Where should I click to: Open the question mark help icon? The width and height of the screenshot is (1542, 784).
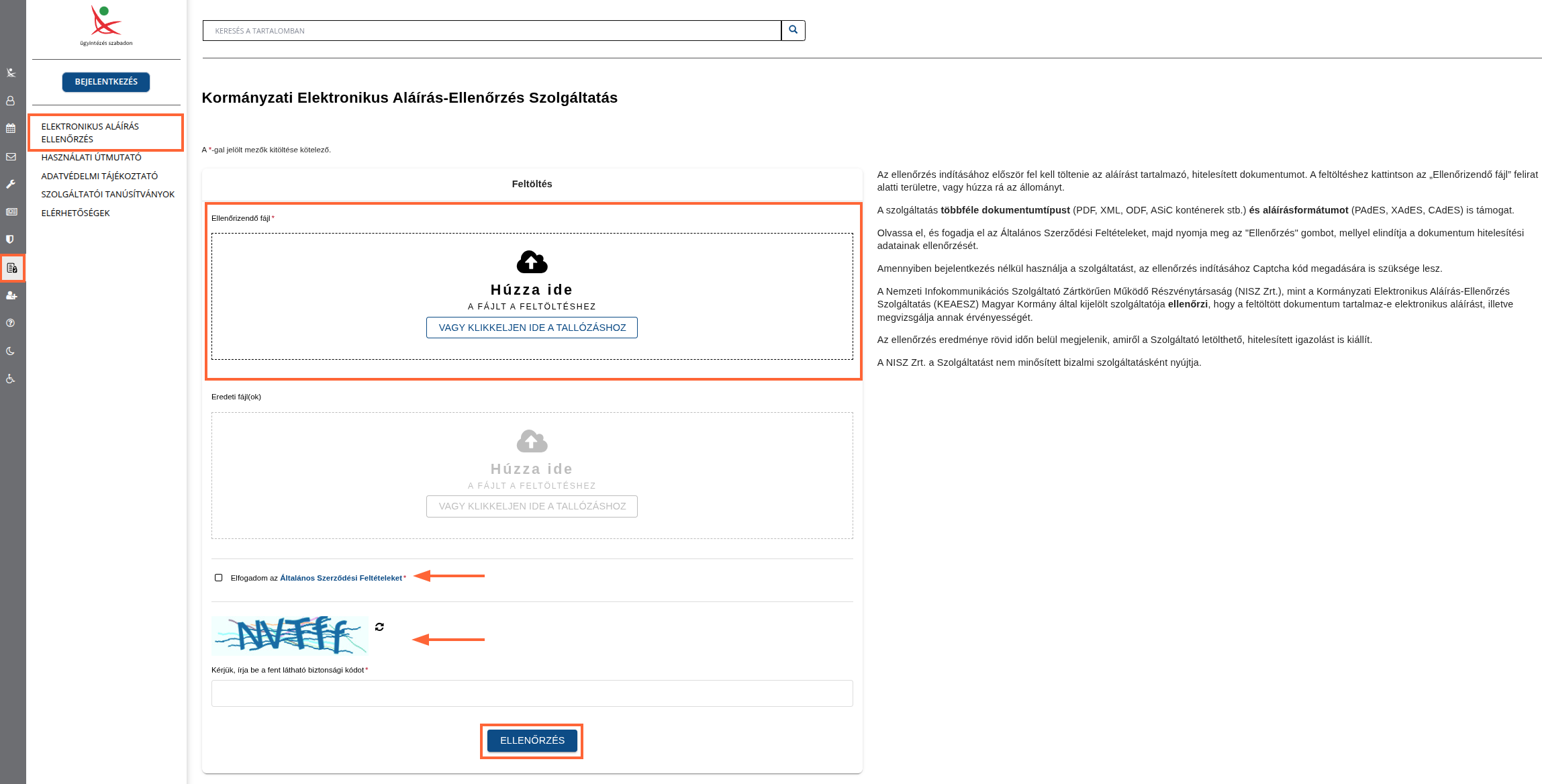coord(11,323)
